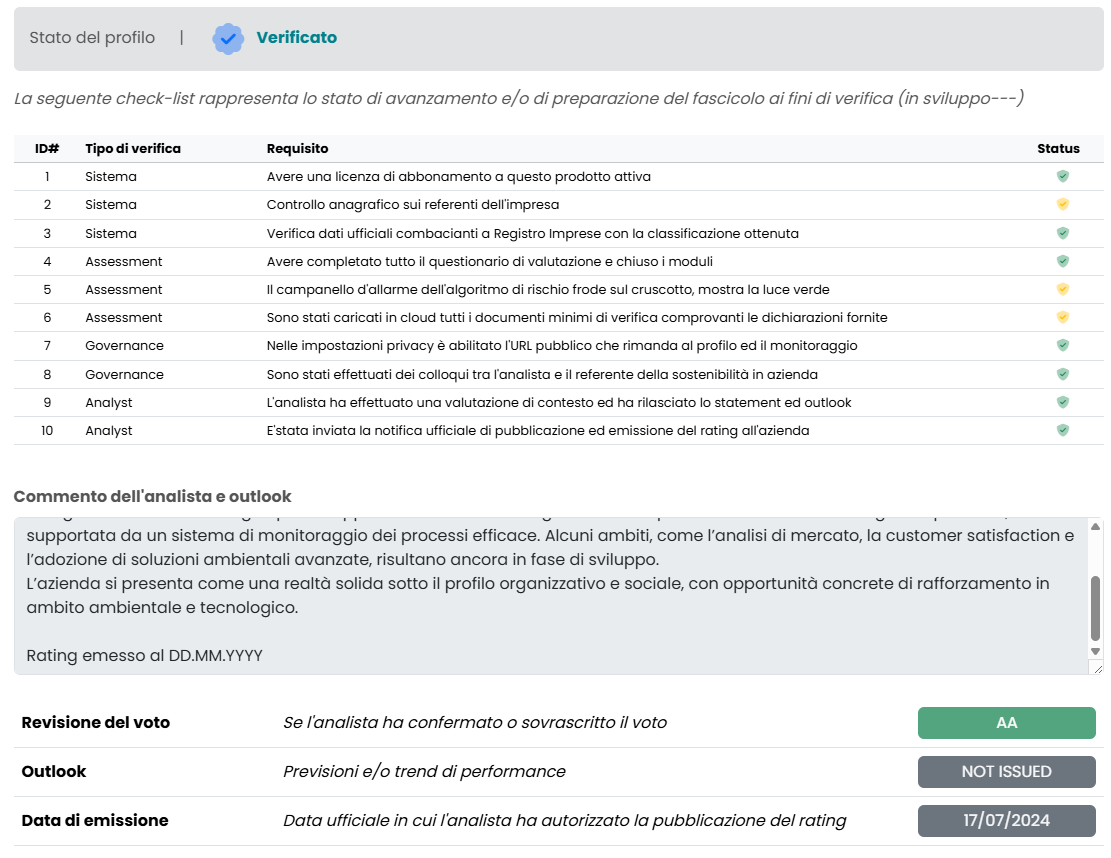Toggle completion status of row 2 Sistema
1111x858 pixels.
click(1062, 204)
